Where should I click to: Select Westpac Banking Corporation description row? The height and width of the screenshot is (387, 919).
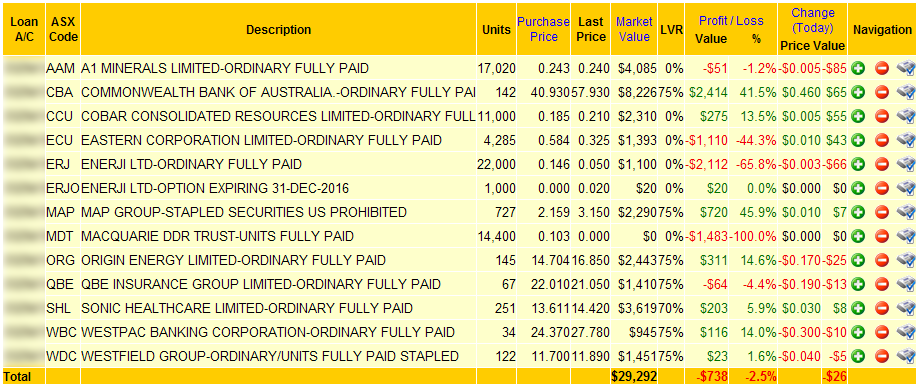pyautogui.click(x=268, y=333)
